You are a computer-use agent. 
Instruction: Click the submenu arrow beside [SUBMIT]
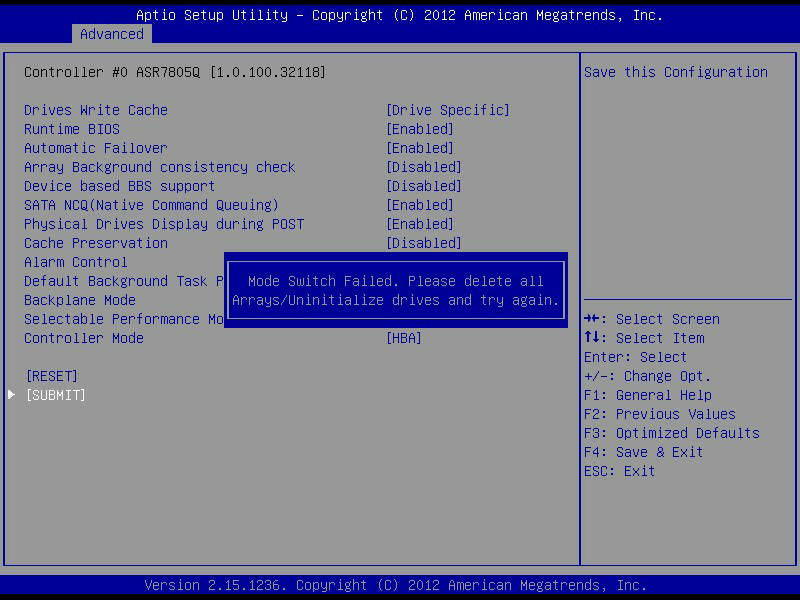click(11, 395)
